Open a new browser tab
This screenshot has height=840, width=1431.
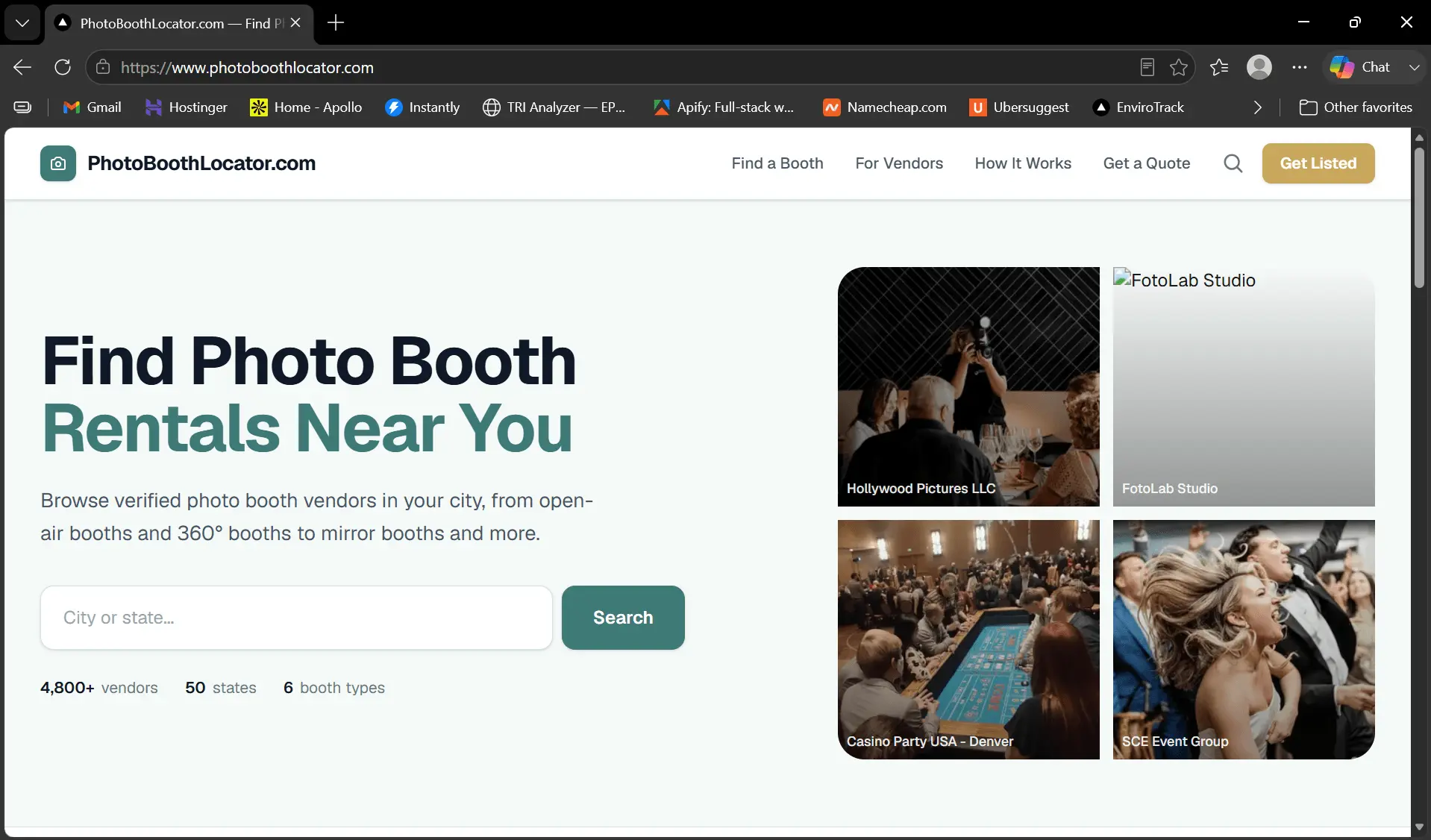pos(336,23)
